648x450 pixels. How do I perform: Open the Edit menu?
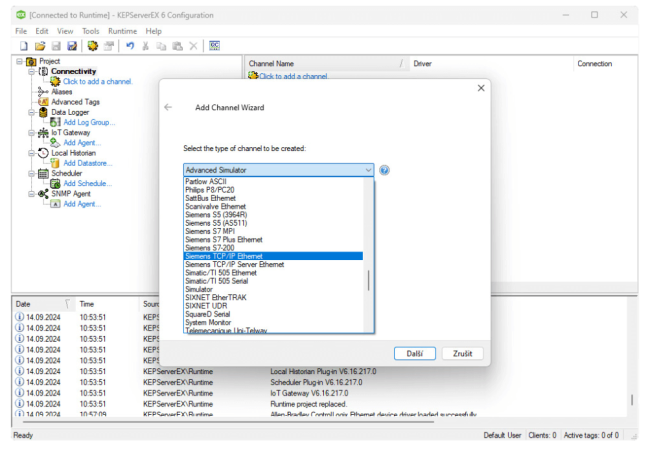pyautogui.click(x=42, y=31)
